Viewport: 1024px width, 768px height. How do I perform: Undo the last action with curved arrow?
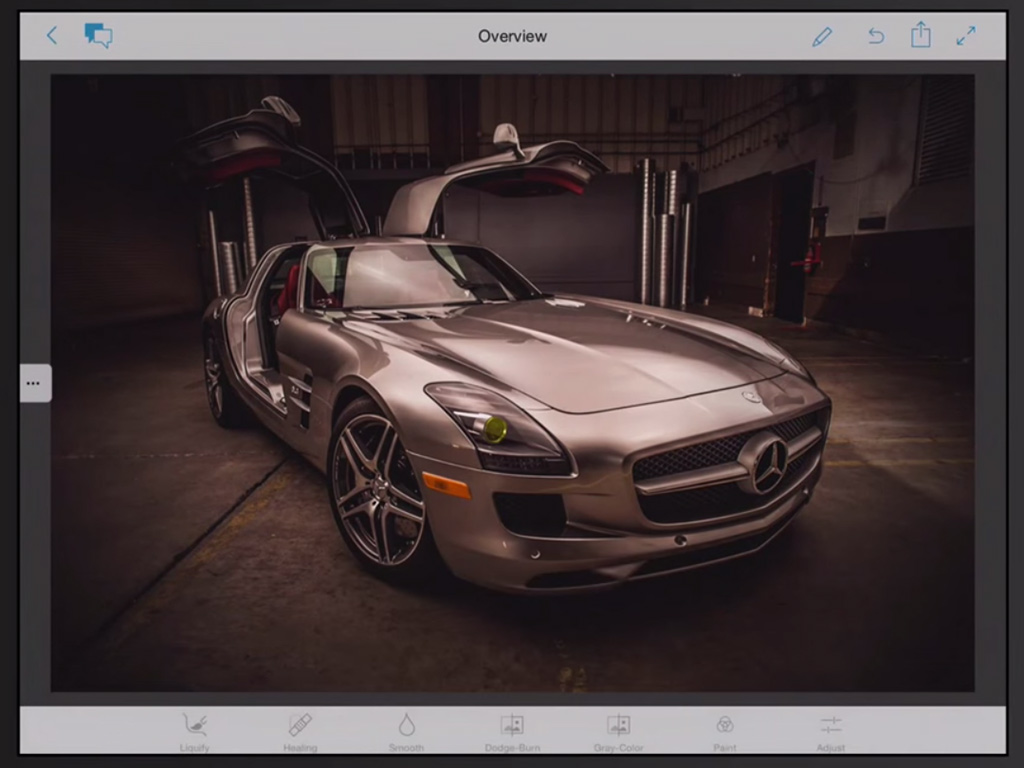pos(875,36)
